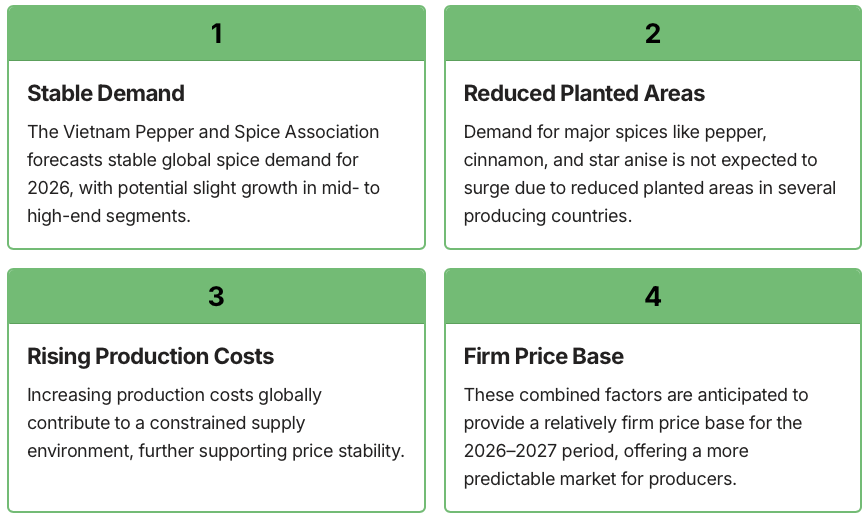Click the number 3 card header
Screen dimensions: 868x520
[x=216, y=297]
